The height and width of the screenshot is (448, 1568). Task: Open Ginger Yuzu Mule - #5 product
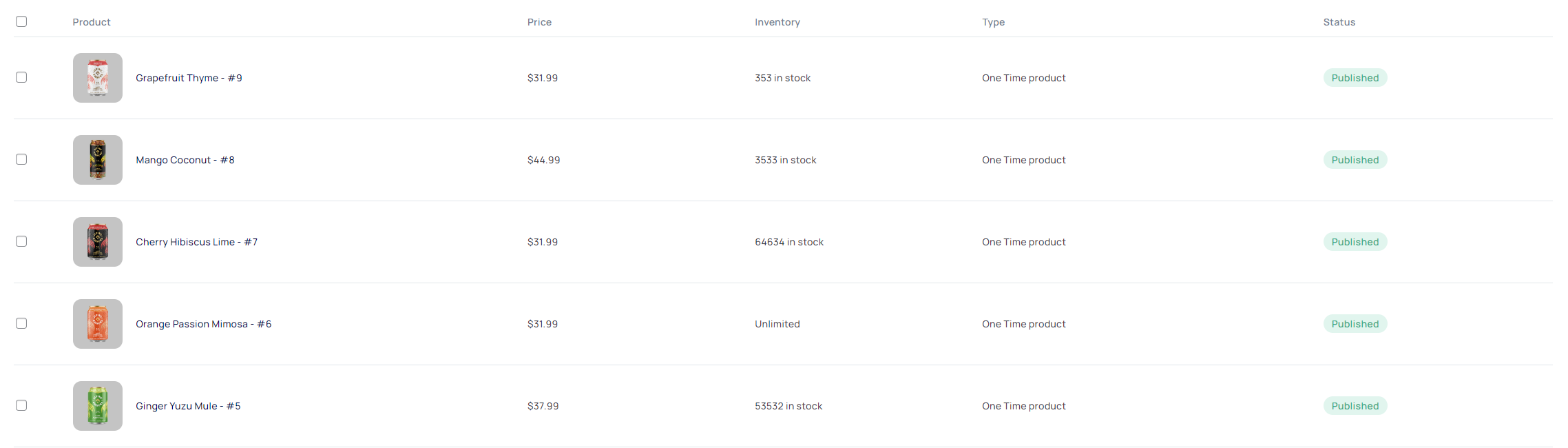click(188, 406)
